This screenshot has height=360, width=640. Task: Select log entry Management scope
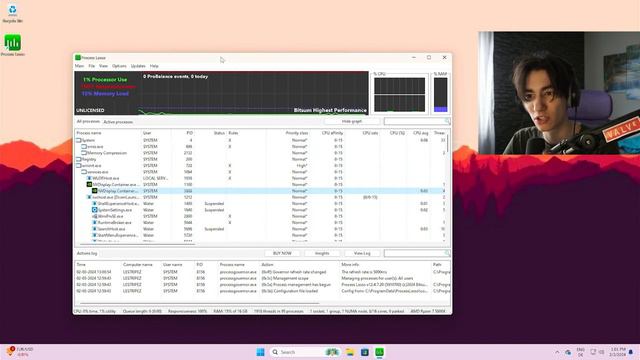click(263, 278)
